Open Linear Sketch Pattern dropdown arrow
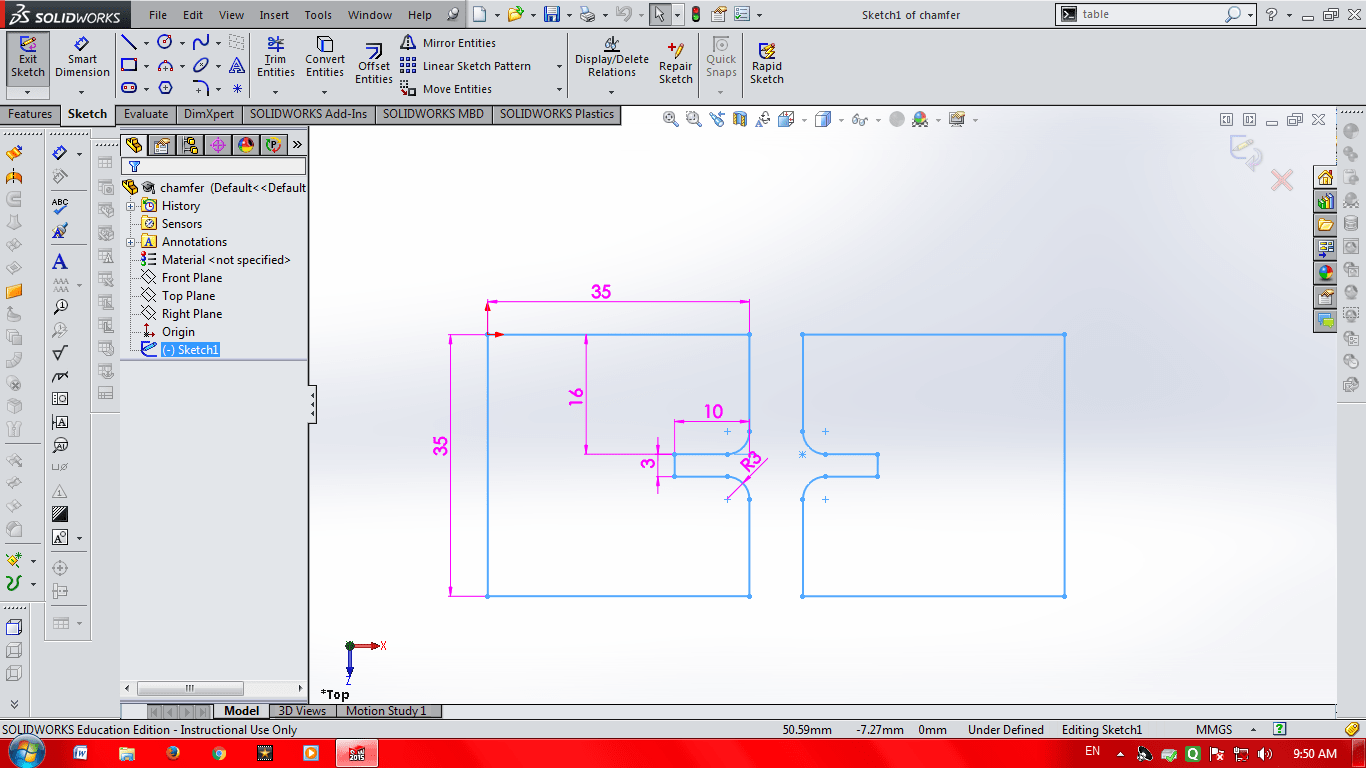Image resolution: width=1366 pixels, height=768 pixels. [x=558, y=66]
